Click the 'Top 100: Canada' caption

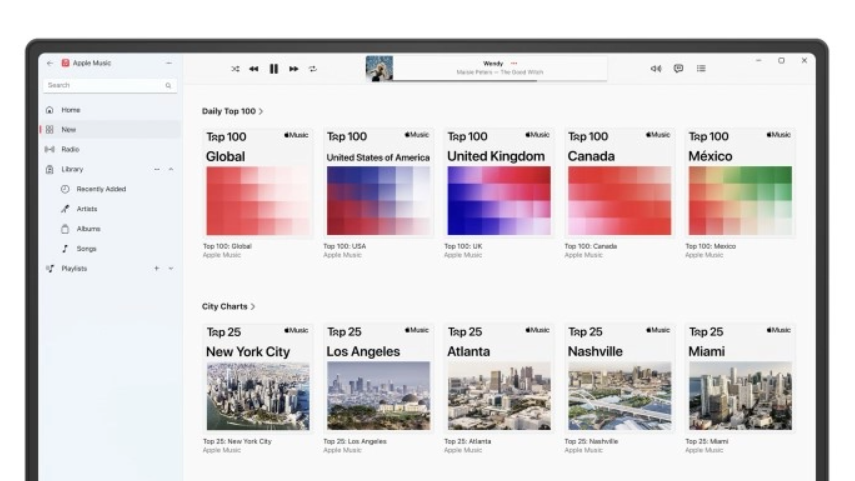point(591,246)
